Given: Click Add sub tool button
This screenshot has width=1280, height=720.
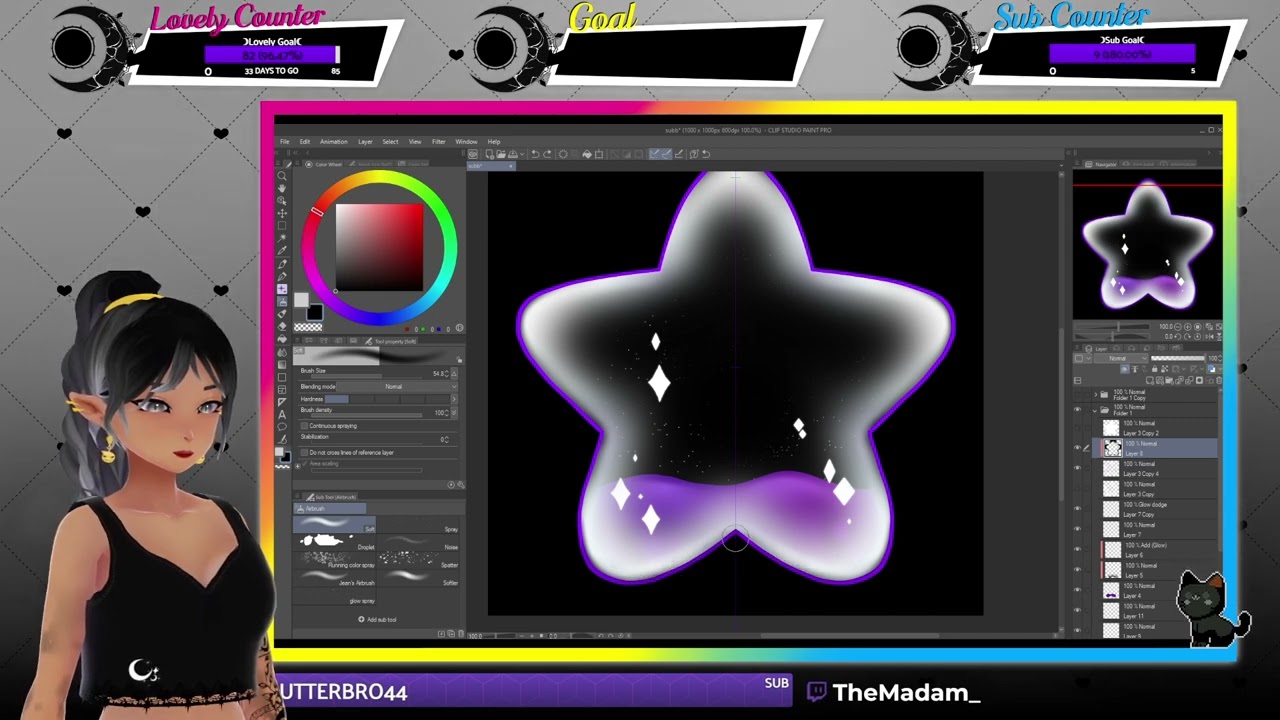Looking at the screenshot, I should coord(377,619).
